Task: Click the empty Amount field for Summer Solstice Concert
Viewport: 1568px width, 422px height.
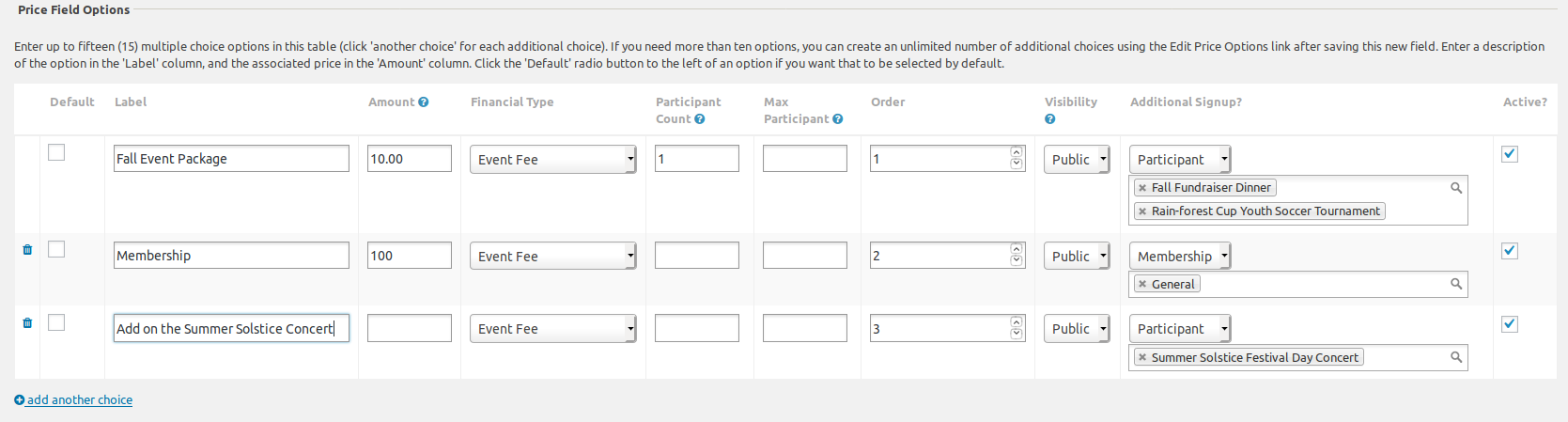Action: click(410, 328)
